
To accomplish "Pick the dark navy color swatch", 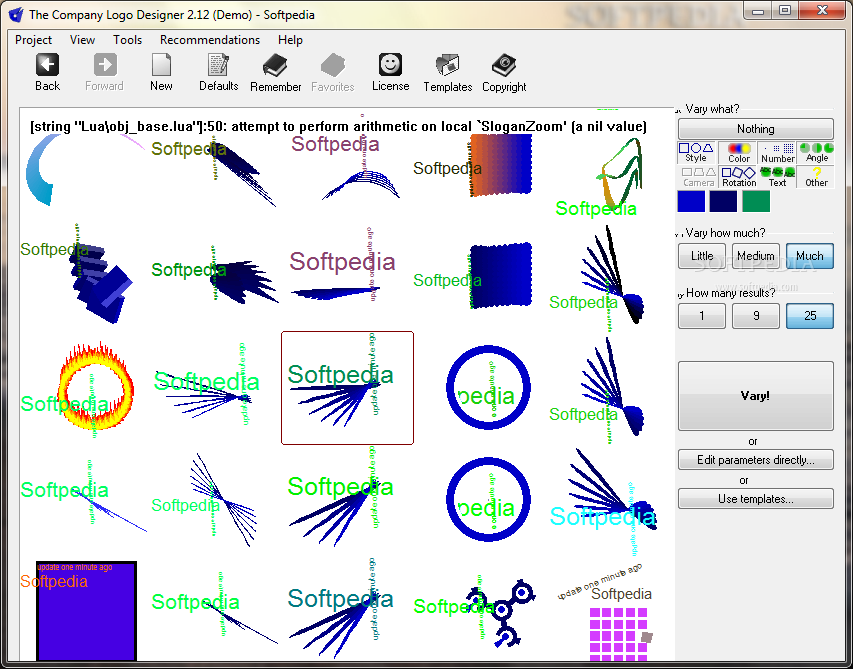I will coord(724,201).
